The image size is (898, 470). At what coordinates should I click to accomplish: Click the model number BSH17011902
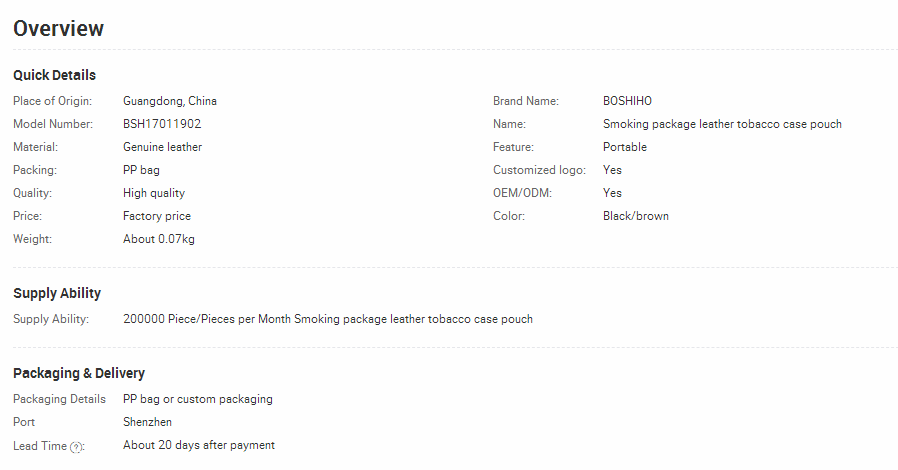point(162,124)
